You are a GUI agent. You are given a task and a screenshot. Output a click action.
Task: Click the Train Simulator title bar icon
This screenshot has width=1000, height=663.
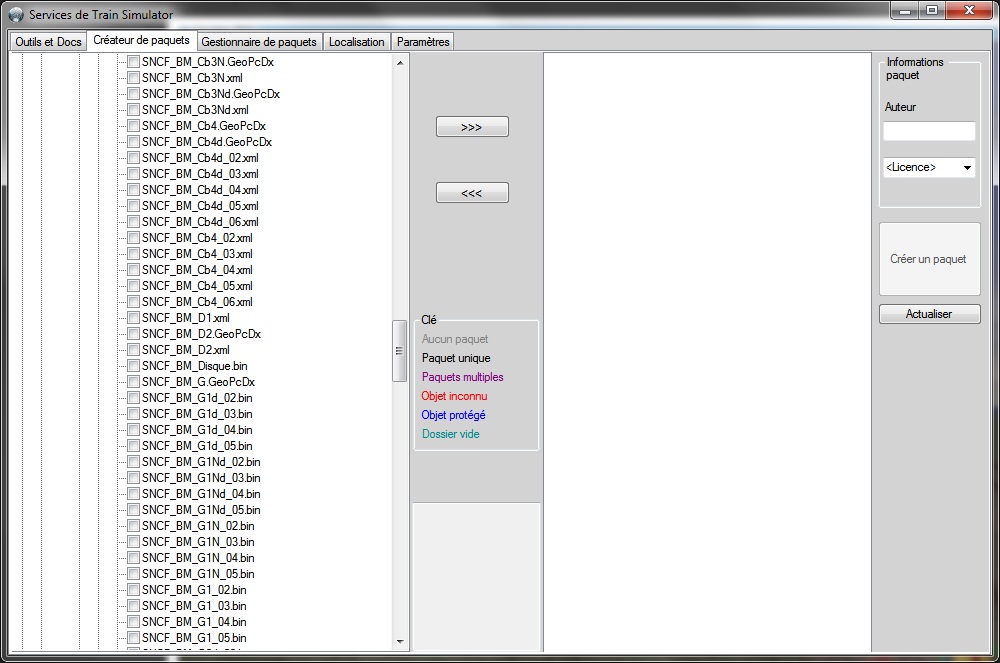(16, 14)
